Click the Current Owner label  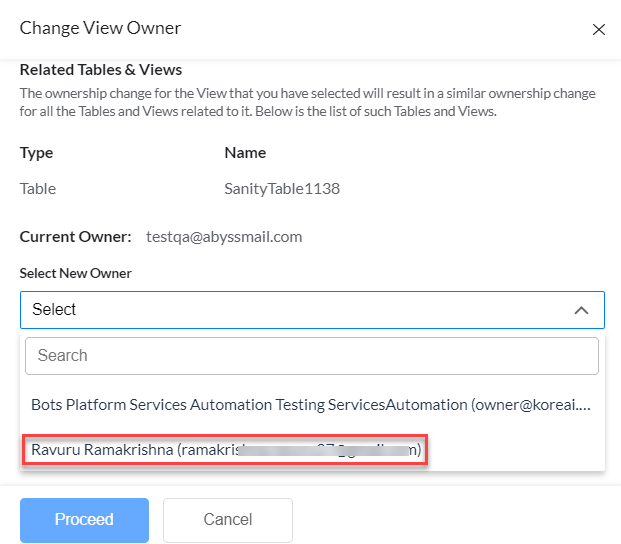[75, 237]
